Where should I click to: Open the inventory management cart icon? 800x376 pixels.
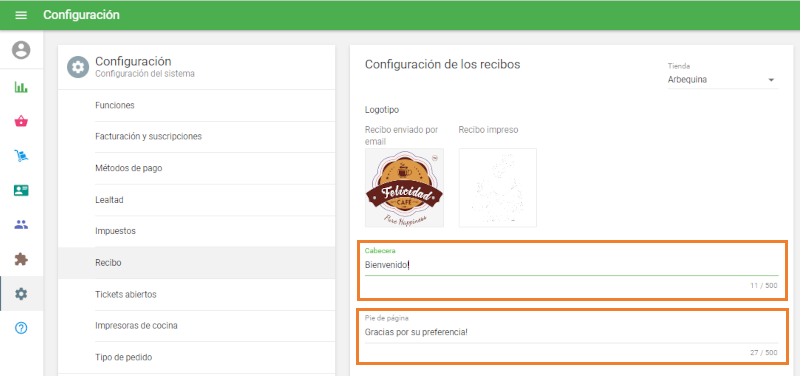[21, 156]
